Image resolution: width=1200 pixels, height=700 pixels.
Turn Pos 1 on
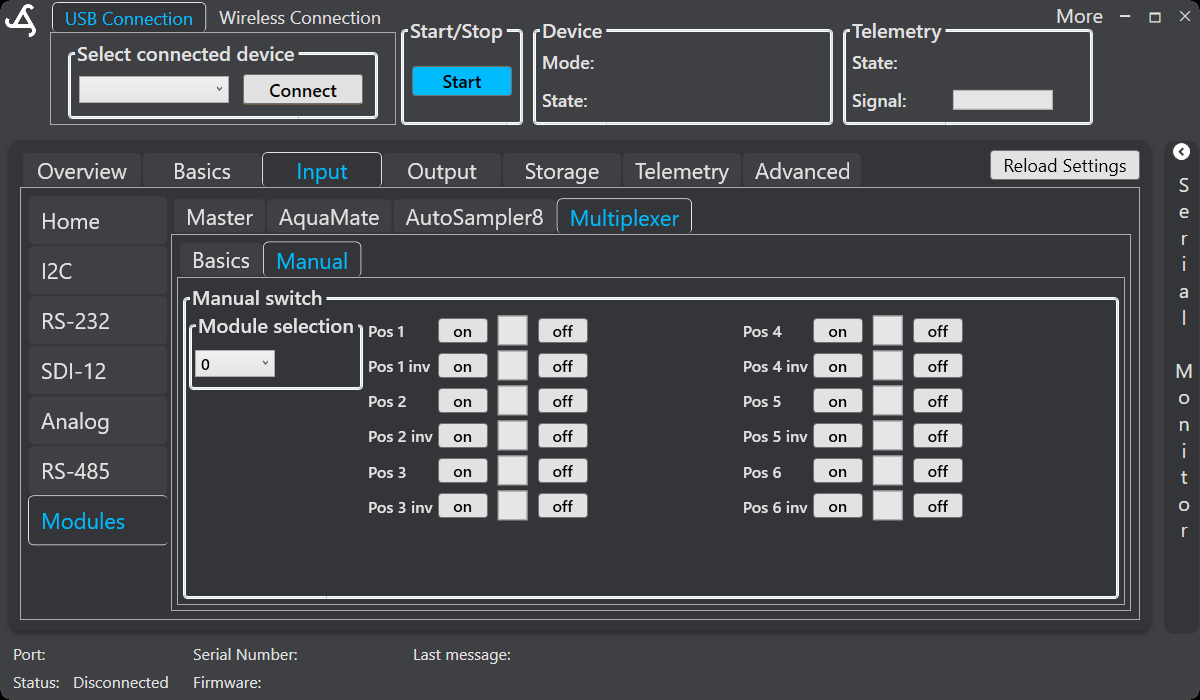click(463, 331)
